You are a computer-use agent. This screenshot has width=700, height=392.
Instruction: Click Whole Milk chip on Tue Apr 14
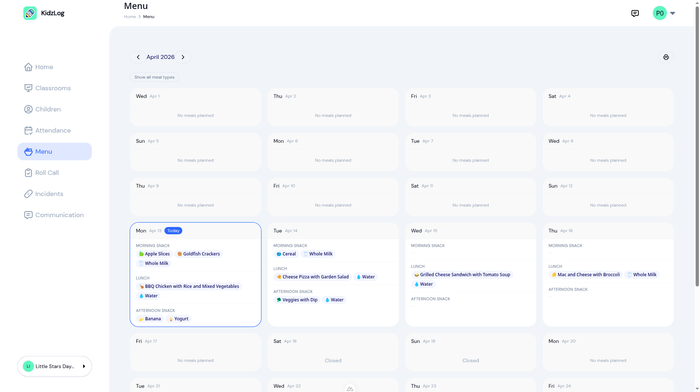point(318,254)
